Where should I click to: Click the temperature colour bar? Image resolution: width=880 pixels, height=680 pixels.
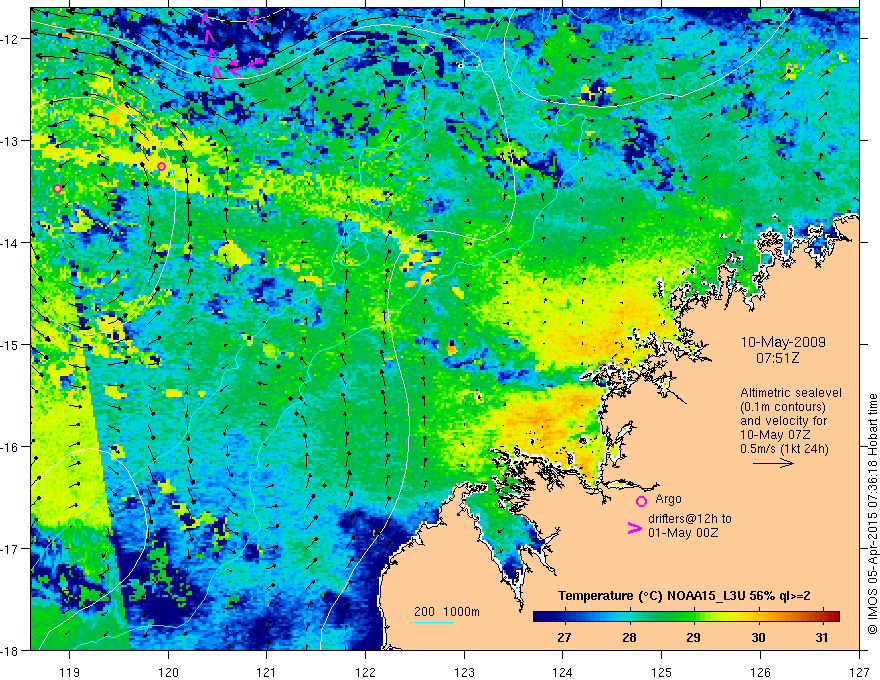click(x=686, y=616)
